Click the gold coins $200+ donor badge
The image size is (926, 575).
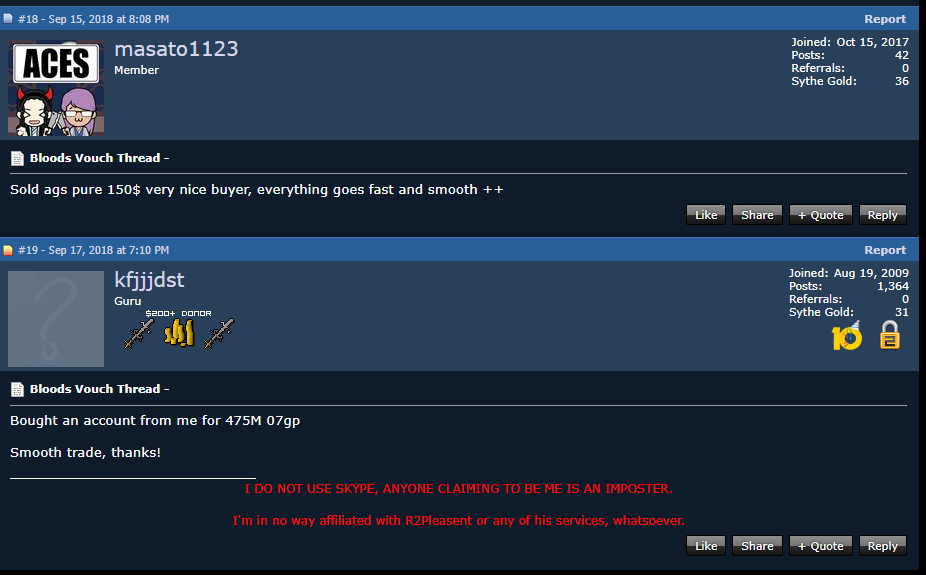point(179,333)
